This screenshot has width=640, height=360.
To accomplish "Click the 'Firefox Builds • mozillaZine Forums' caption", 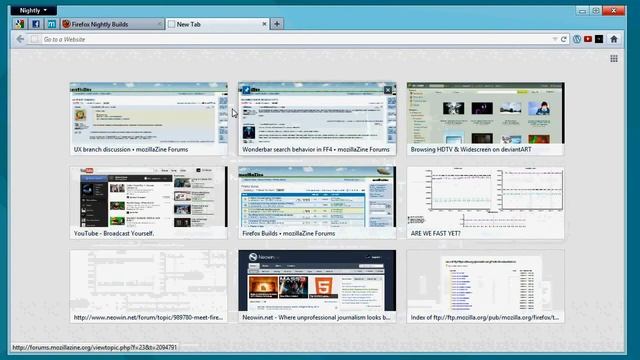I will click(x=289, y=233).
